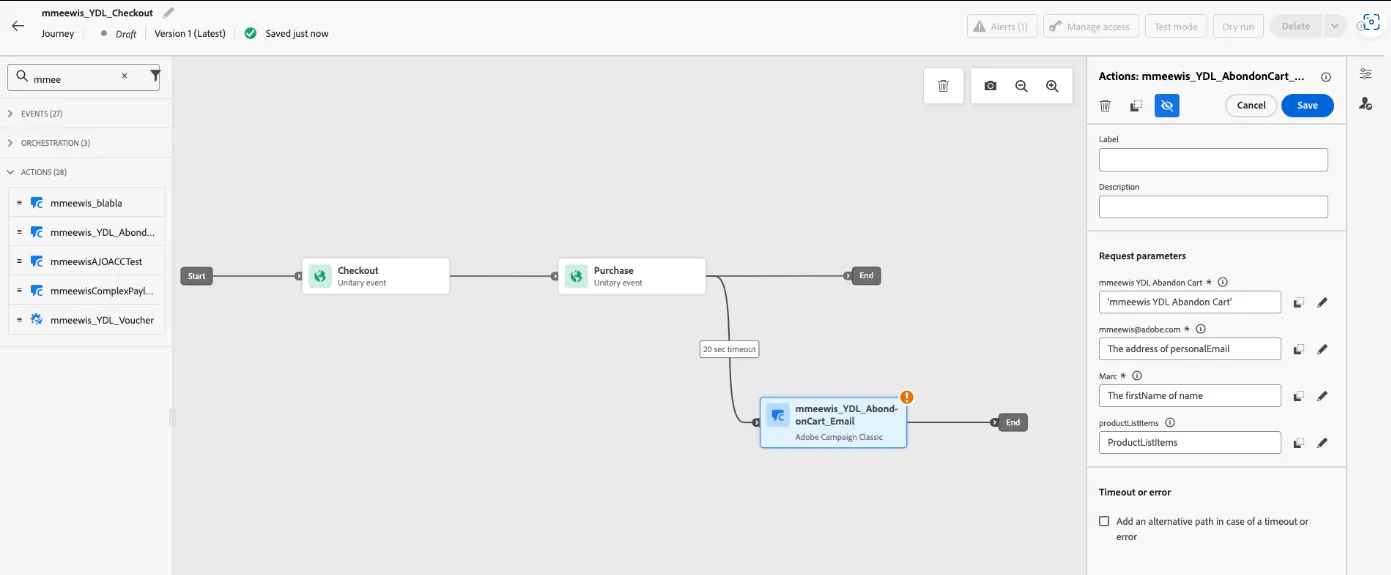Click the Dry run button
This screenshot has height=575, width=1391.
[x=1238, y=27]
